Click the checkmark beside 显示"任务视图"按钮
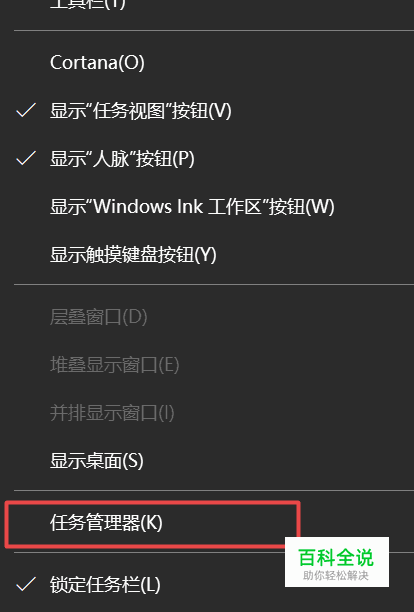Screen dimensions: 414x612 pyautogui.click(x=26, y=110)
